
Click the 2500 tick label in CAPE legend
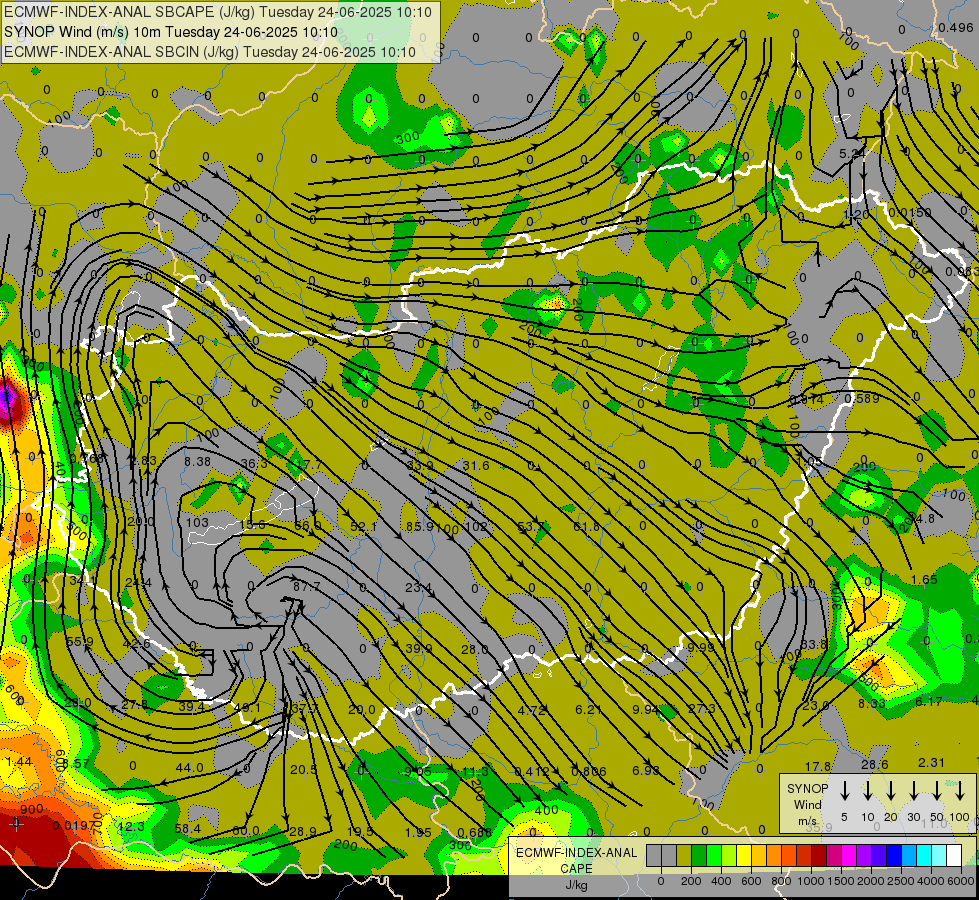pyautogui.click(x=900, y=881)
